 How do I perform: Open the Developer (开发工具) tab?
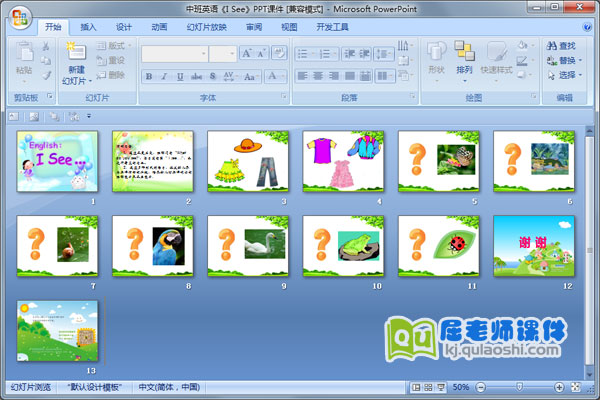(x=331, y=27)
